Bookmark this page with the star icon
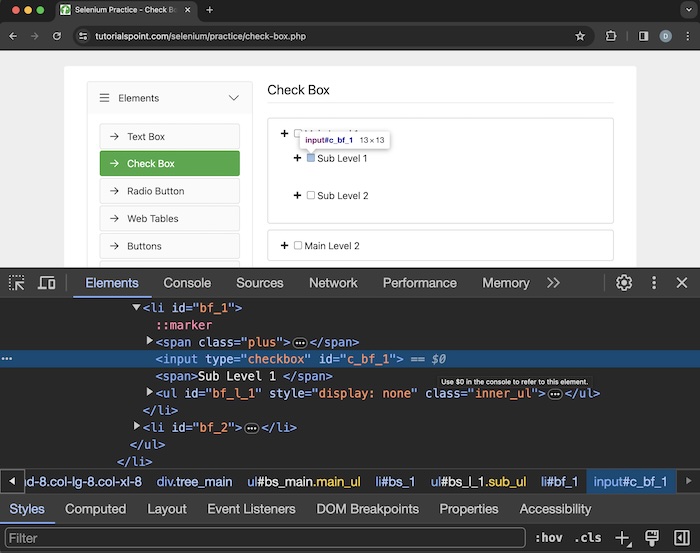This screenshot has height=553, width=700. click(x=580, y=36)
